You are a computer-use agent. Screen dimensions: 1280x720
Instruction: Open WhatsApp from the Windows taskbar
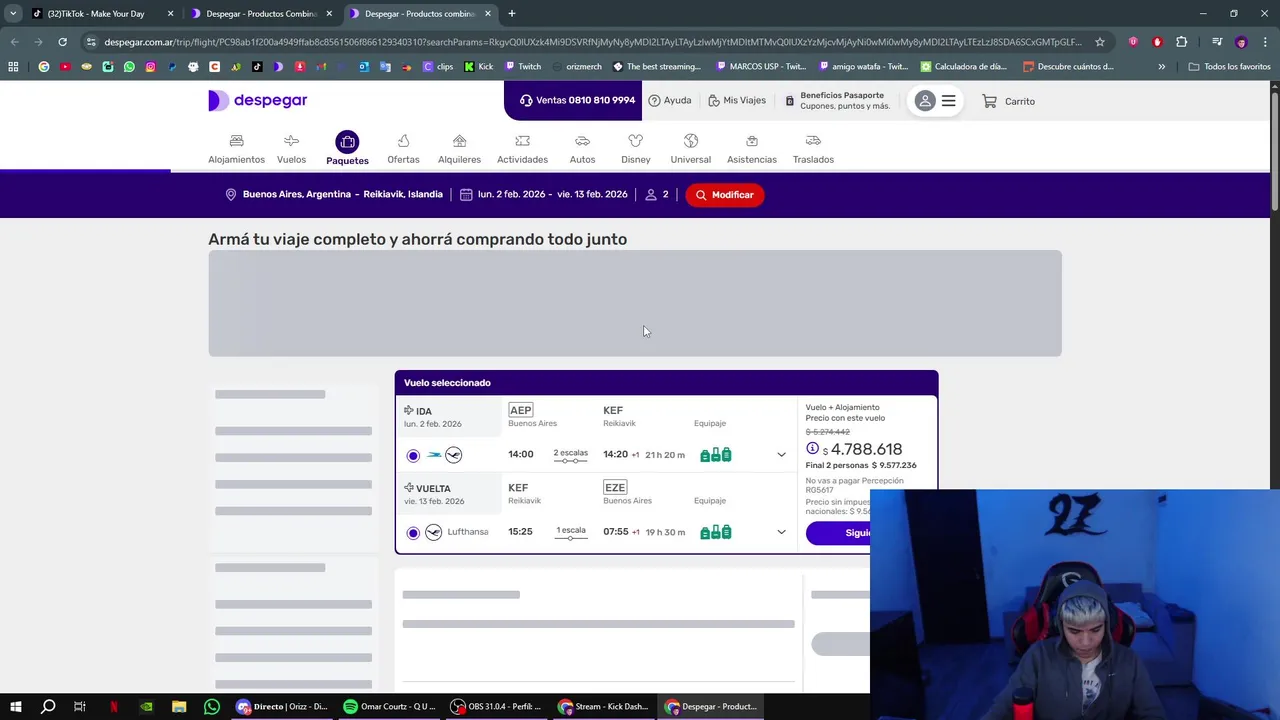pyautogui.click(x=212, y=706)
